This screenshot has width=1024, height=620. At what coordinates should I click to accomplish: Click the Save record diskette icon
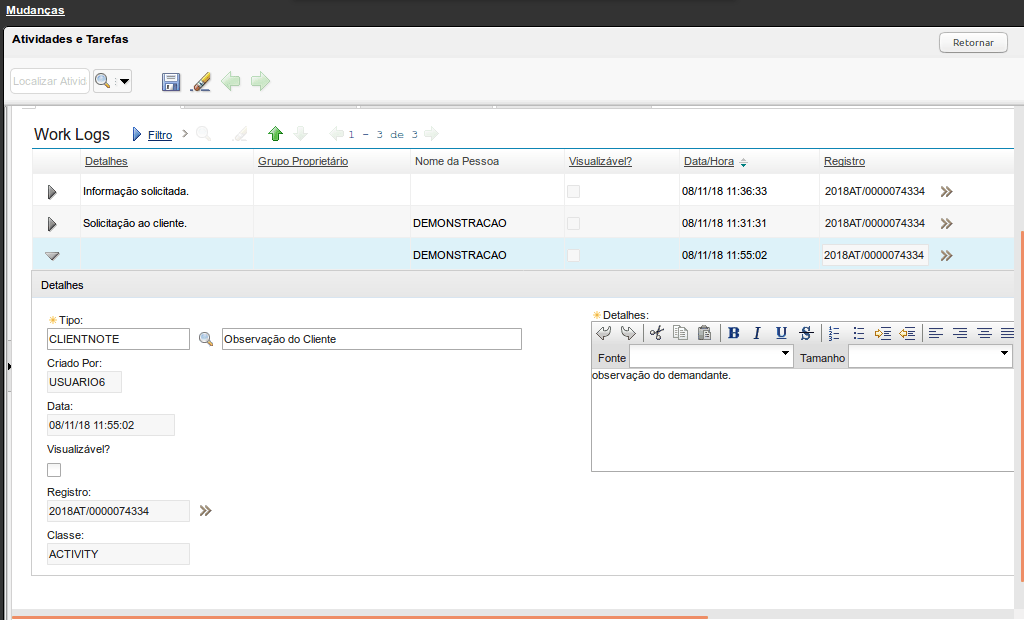[171, 82]
